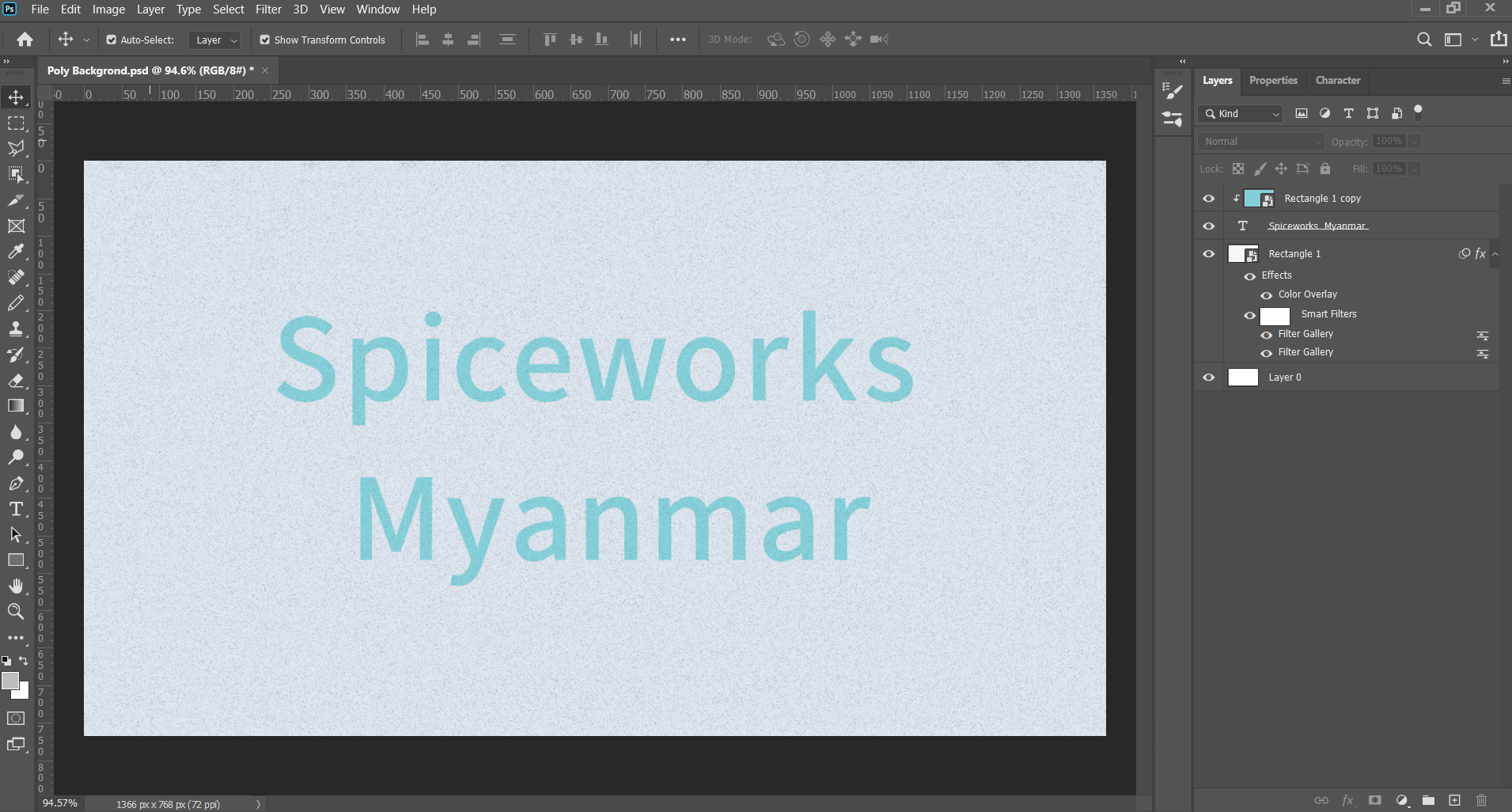
Task: Select the Eyedropper tool
Action: point(16,252)
